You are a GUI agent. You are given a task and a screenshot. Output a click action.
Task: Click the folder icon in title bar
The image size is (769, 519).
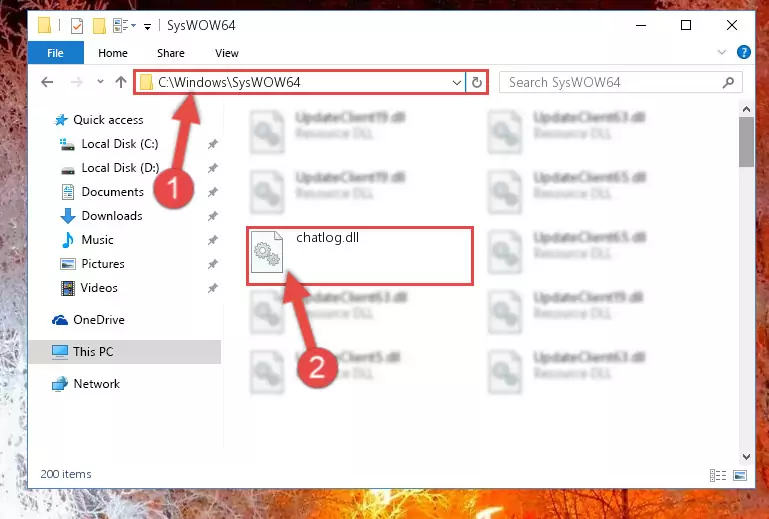[44, 25]
